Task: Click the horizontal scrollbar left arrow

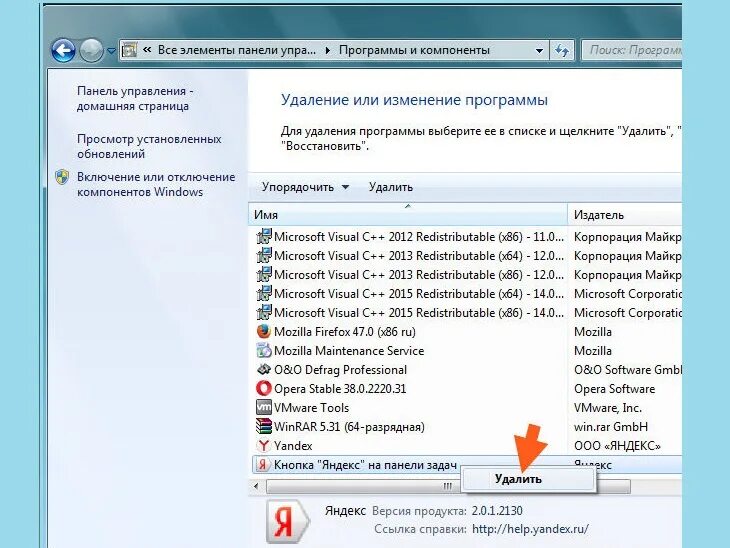Action: [256, 487]
